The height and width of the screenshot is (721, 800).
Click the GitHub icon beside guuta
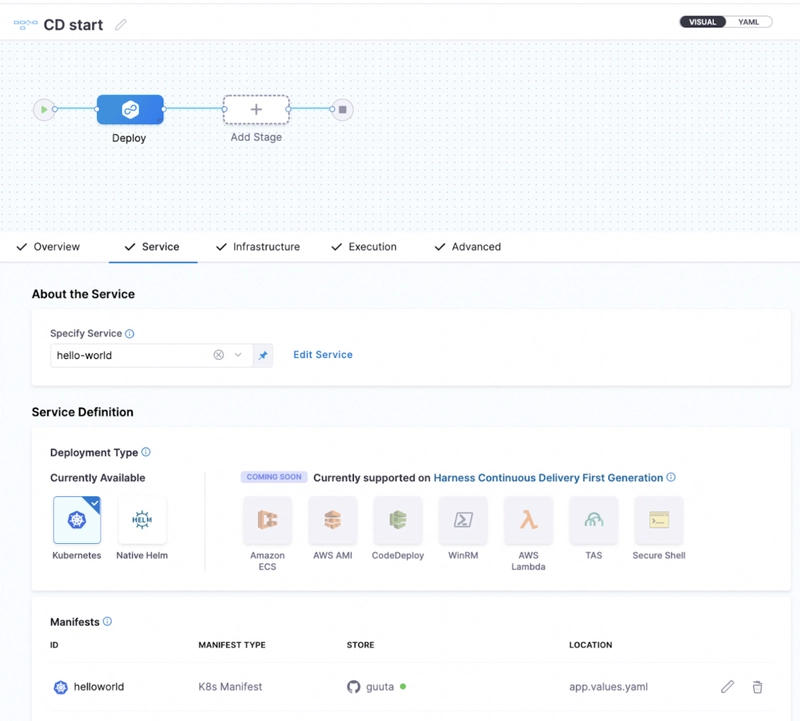pos(354,687)
